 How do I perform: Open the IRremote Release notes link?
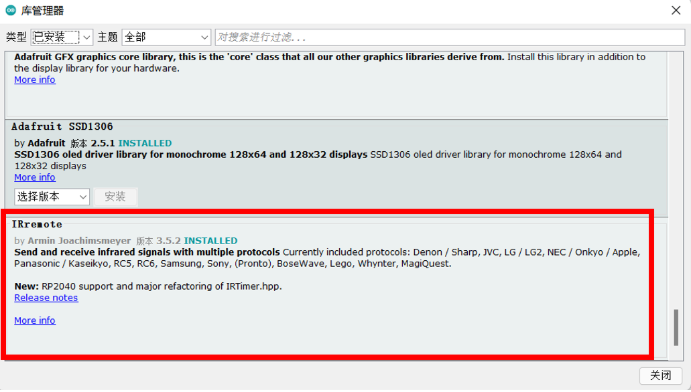(x=46, y=298)
